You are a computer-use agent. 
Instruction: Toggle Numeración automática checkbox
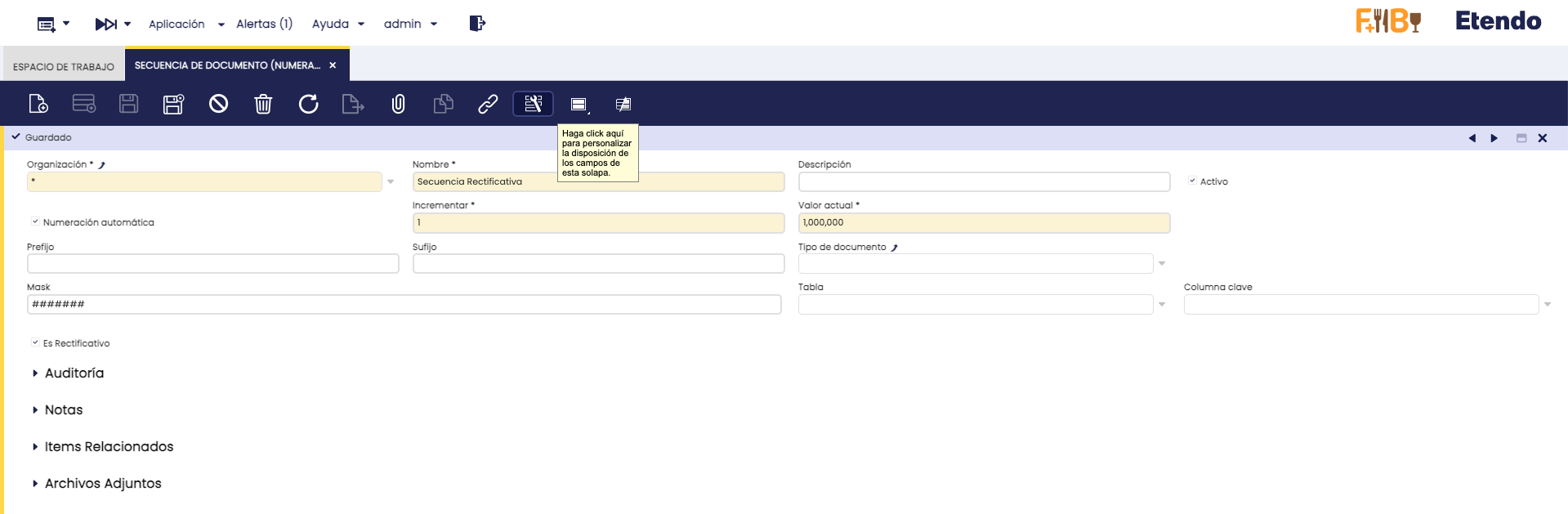coord(35,222)
